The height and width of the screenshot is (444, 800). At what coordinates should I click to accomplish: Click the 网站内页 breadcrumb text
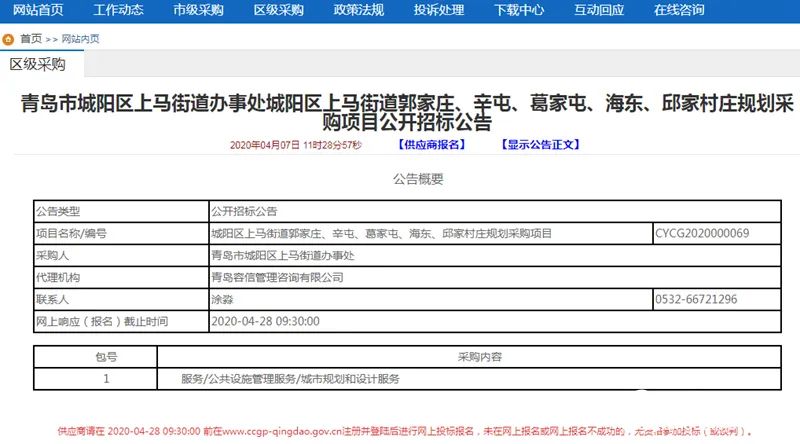(80, 39)
